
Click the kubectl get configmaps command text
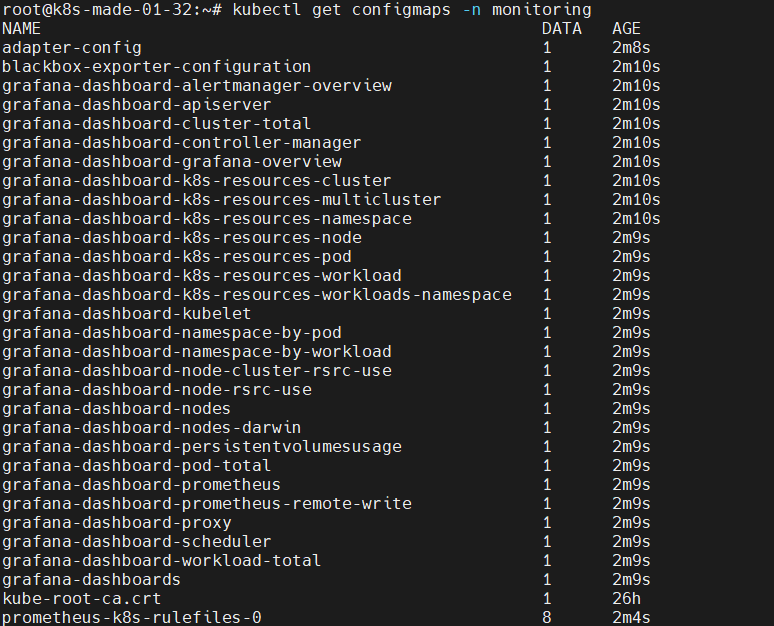[x=342, y=9]
